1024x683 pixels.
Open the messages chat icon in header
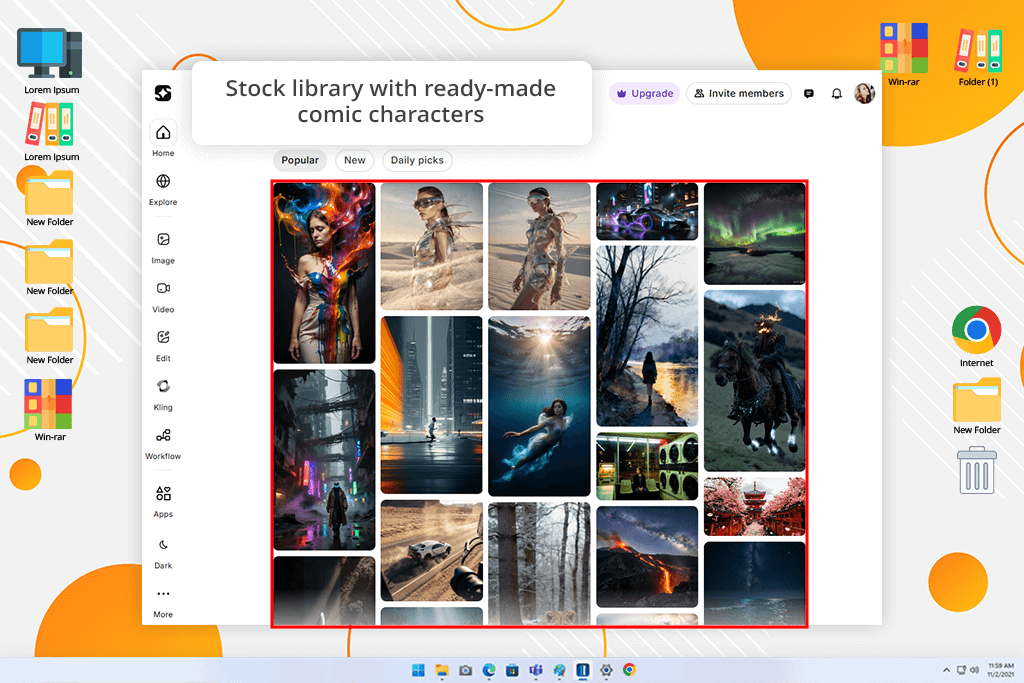click(x=808, y=93)
